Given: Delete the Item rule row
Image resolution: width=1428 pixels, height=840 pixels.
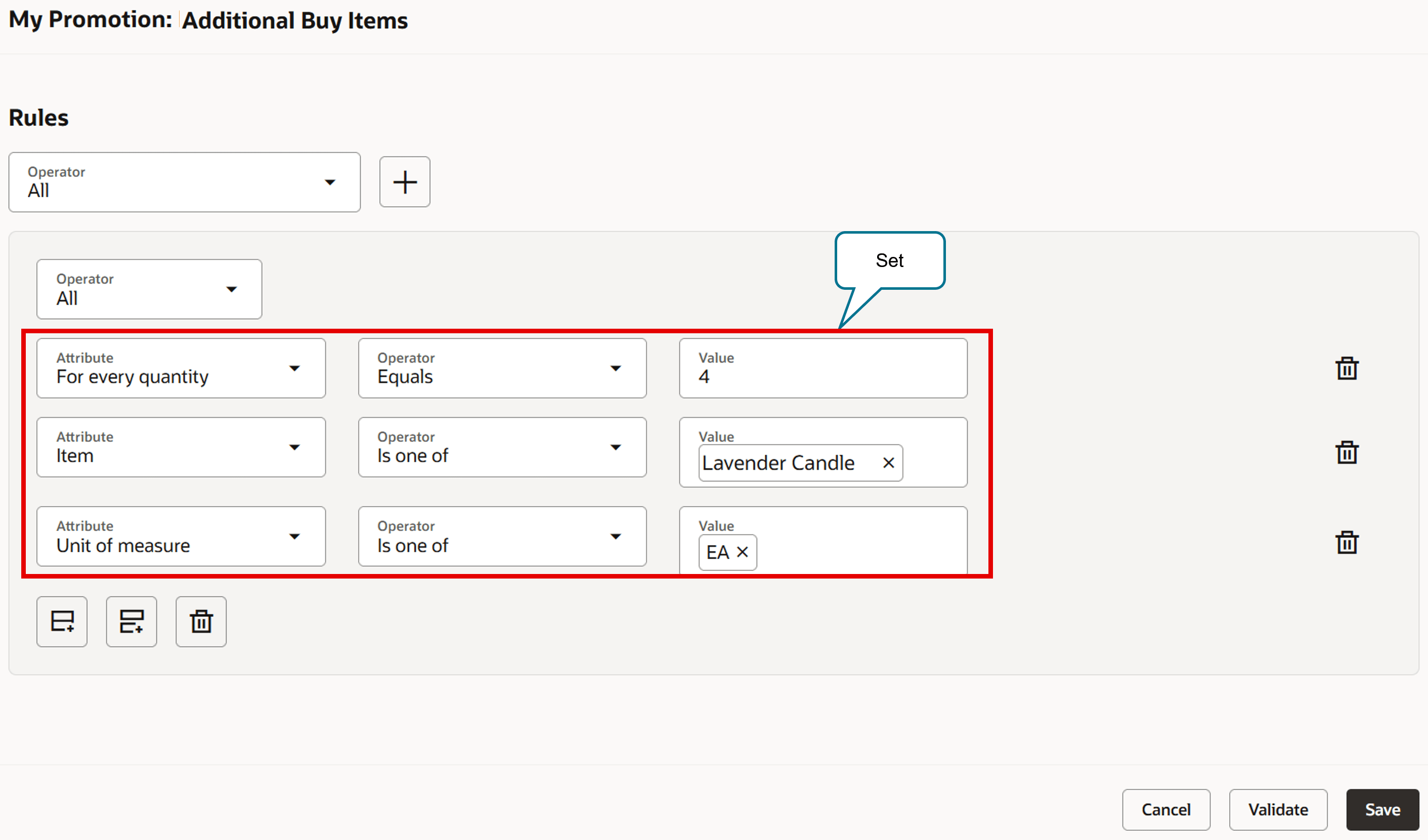Looking at the screenshot, I should 1347,453.
